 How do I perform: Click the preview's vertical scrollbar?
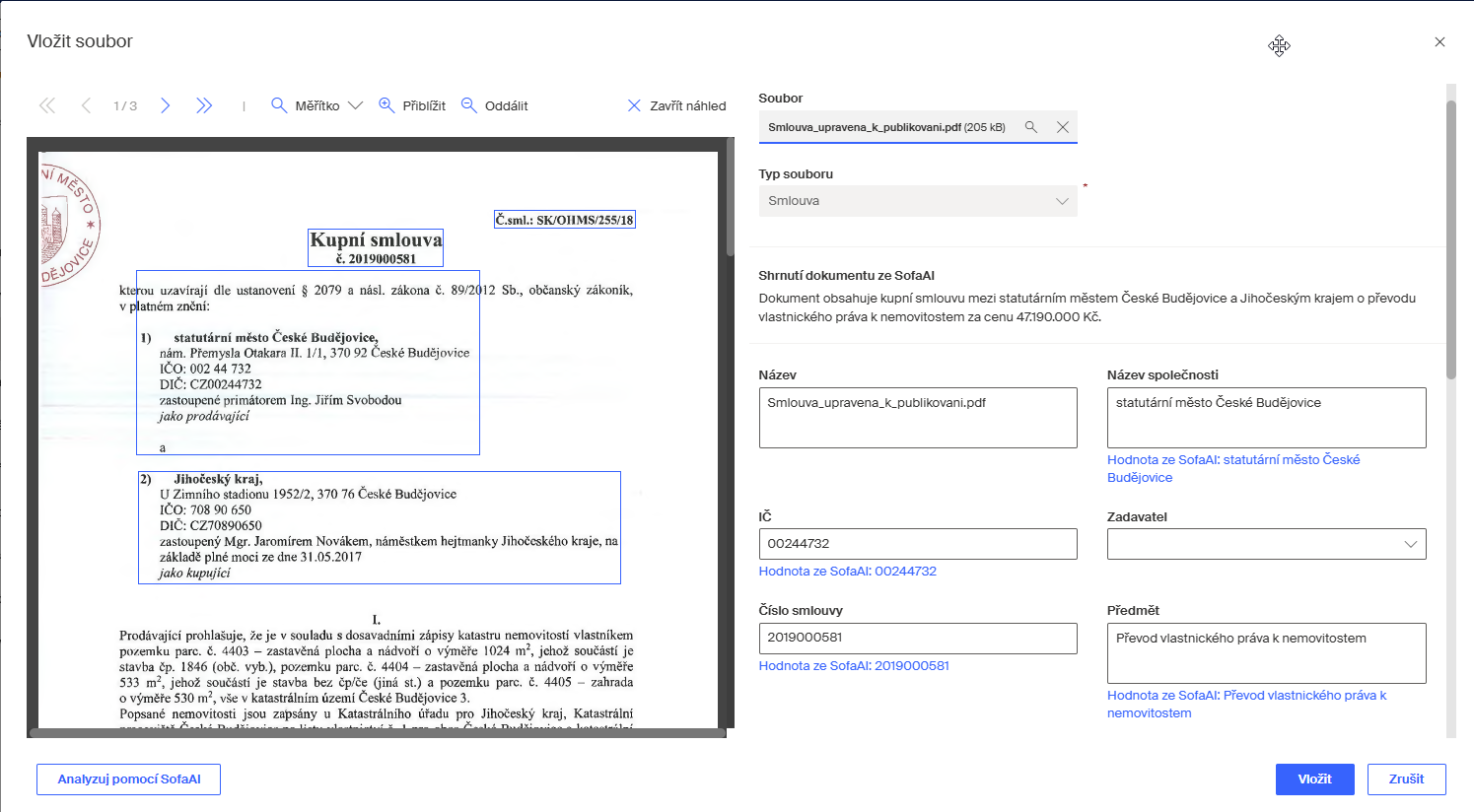click(x=731, y=197)
